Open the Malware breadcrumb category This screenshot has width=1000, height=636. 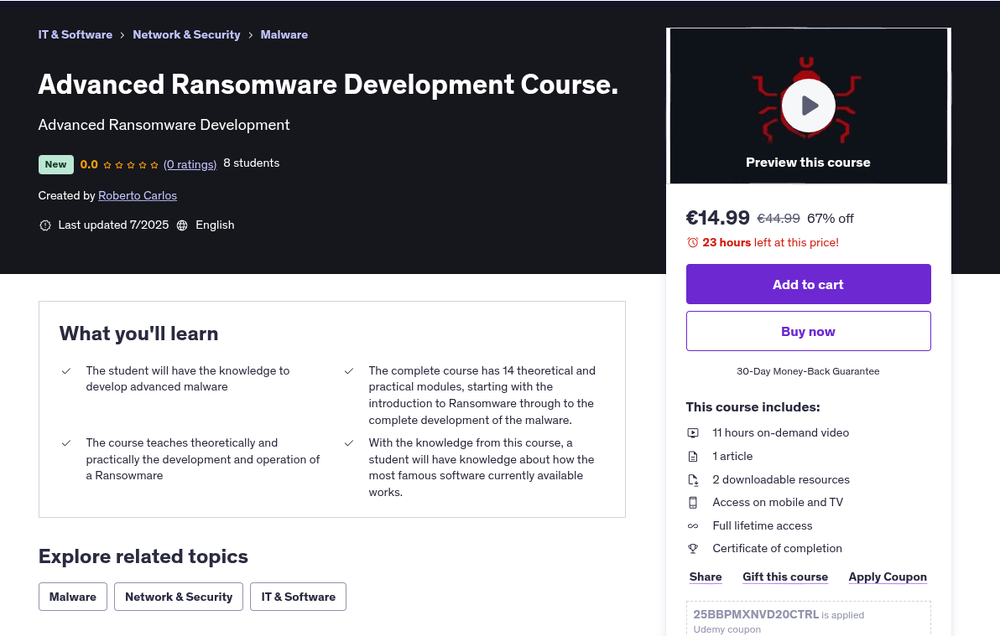pyautogui.click(x=284, y=34)
